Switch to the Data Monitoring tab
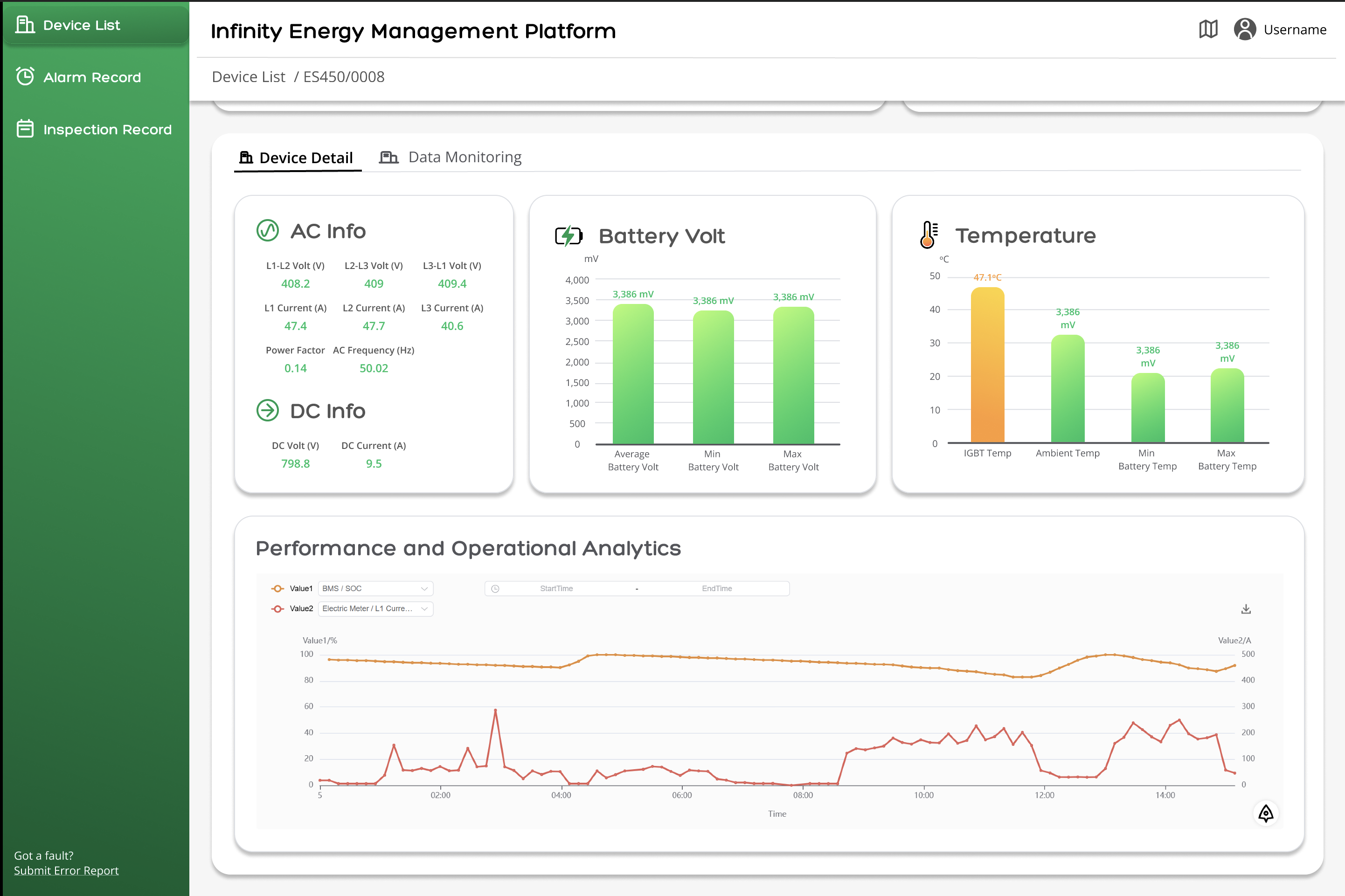 tap(451, 157)
